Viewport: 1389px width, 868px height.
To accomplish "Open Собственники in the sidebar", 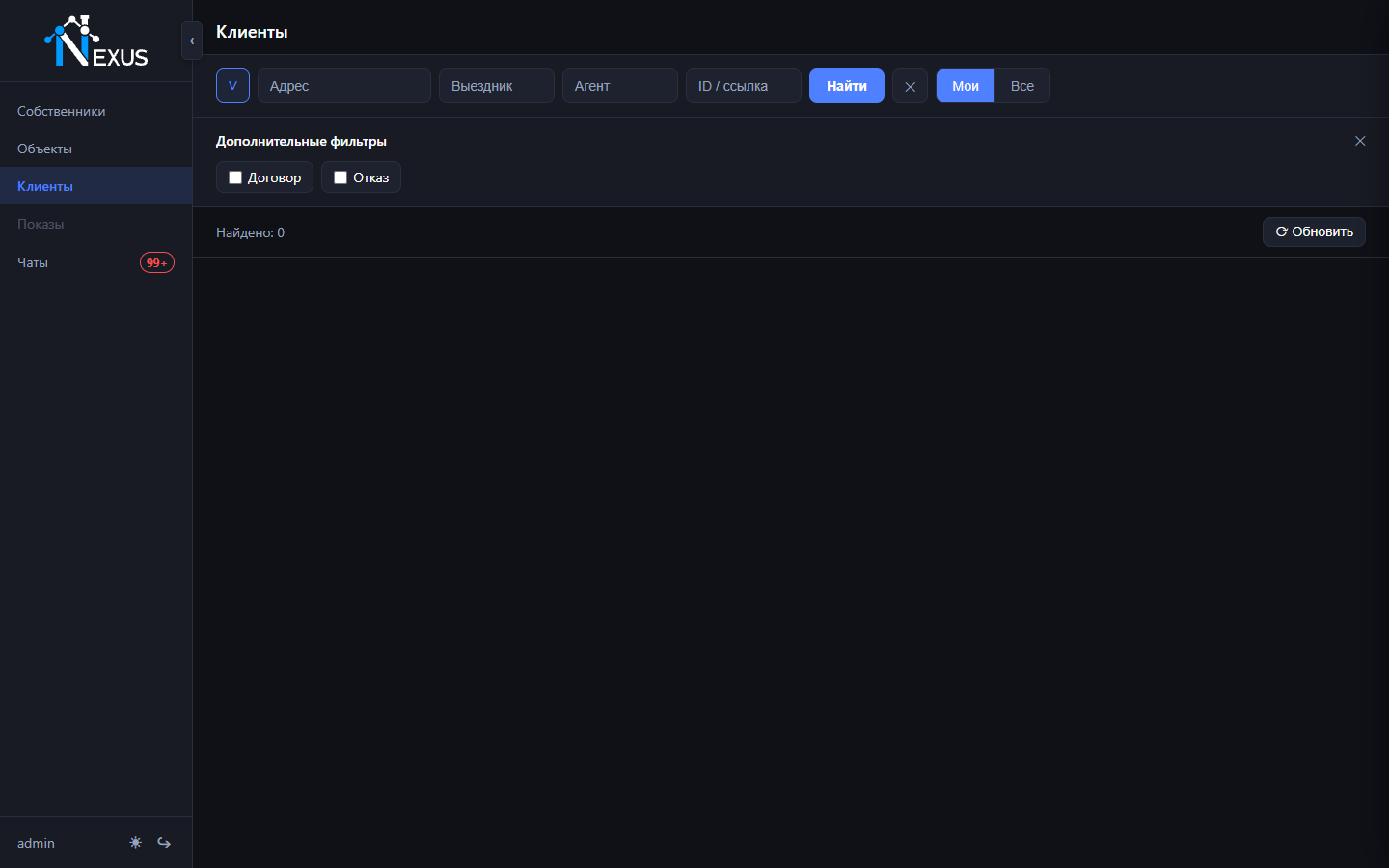I will (96, 111).
